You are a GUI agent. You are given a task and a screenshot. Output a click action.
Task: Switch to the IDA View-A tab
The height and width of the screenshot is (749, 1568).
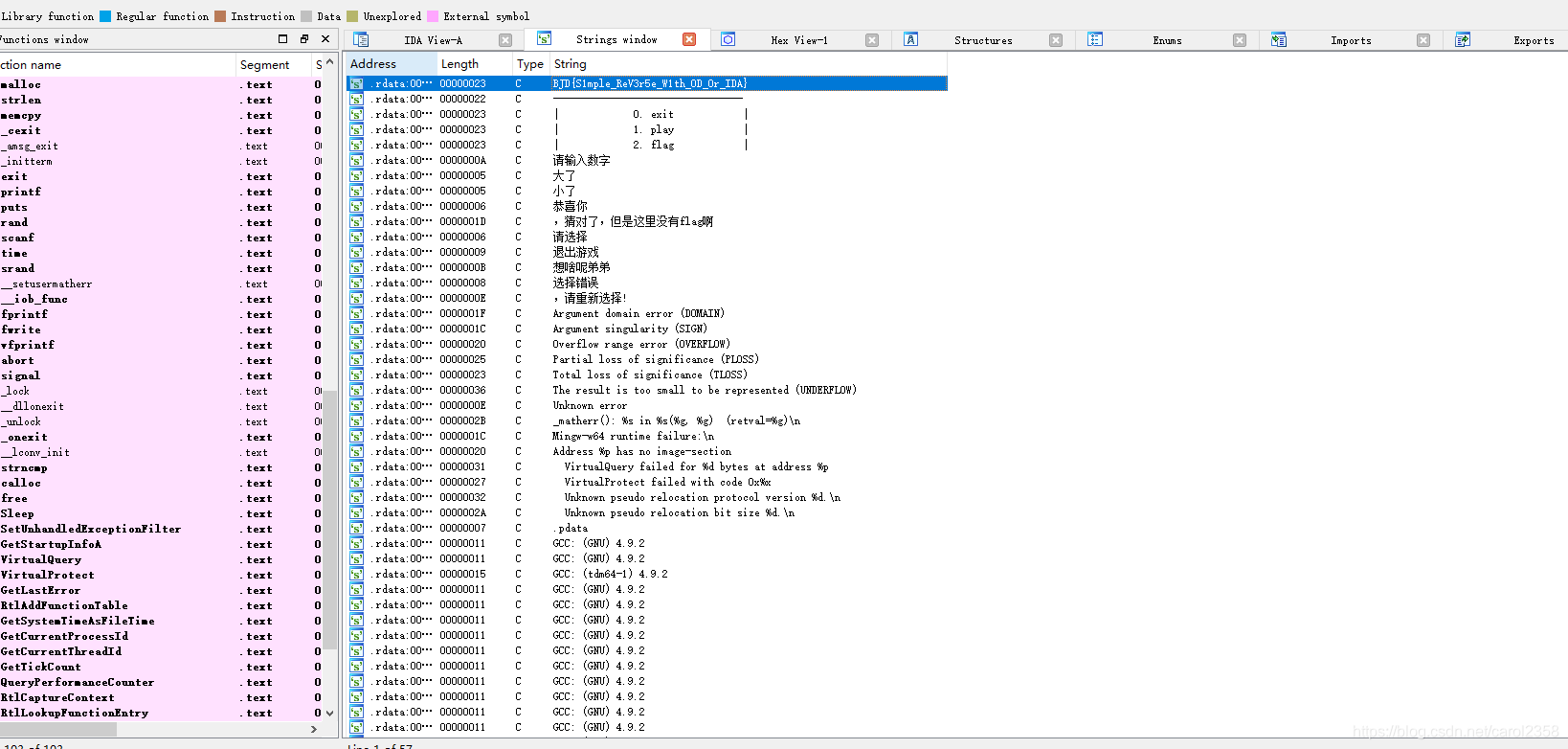click(433, 40)
